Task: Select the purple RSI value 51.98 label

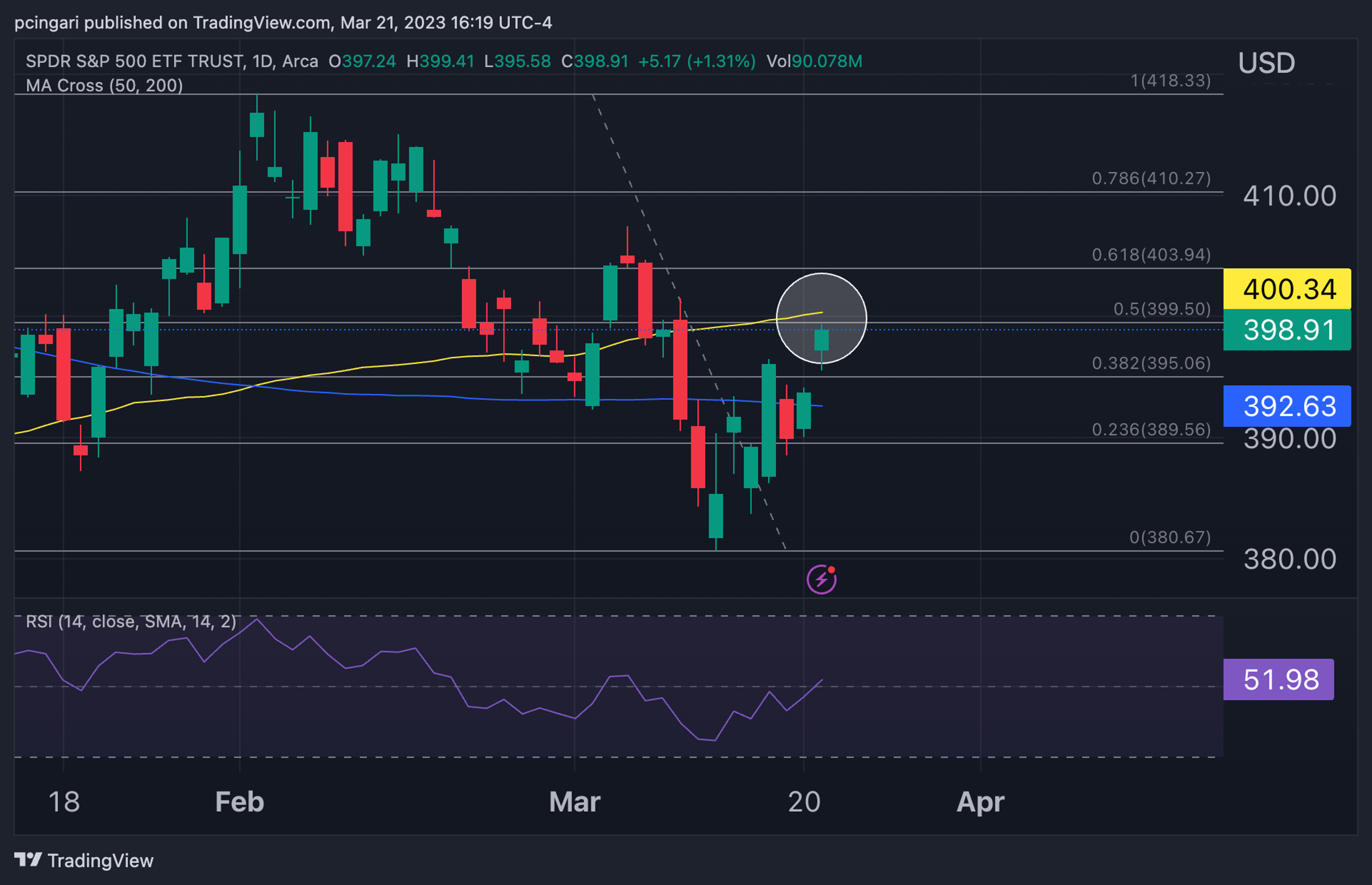Action: pyautogui.click(x=1278, y=679)
